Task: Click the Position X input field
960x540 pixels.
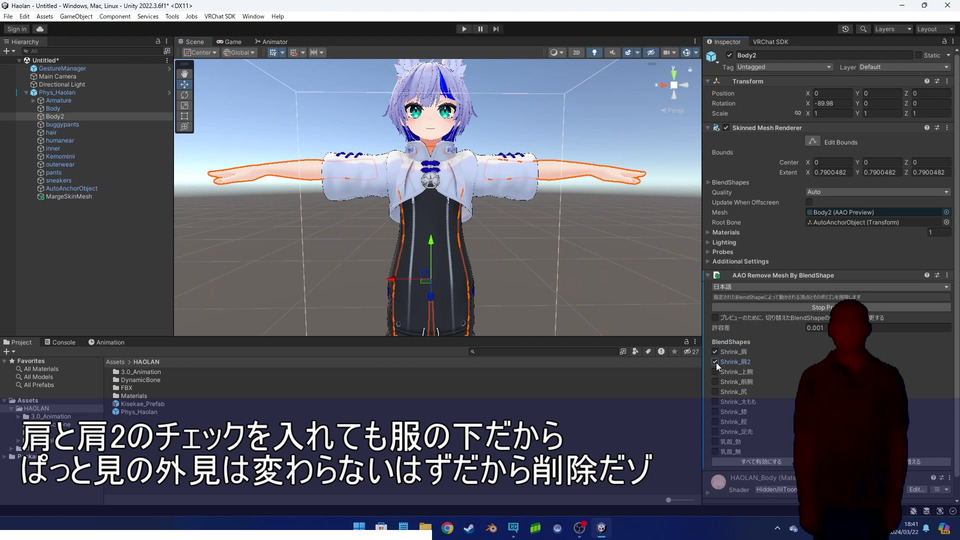Action: click(x=832, y=94)
